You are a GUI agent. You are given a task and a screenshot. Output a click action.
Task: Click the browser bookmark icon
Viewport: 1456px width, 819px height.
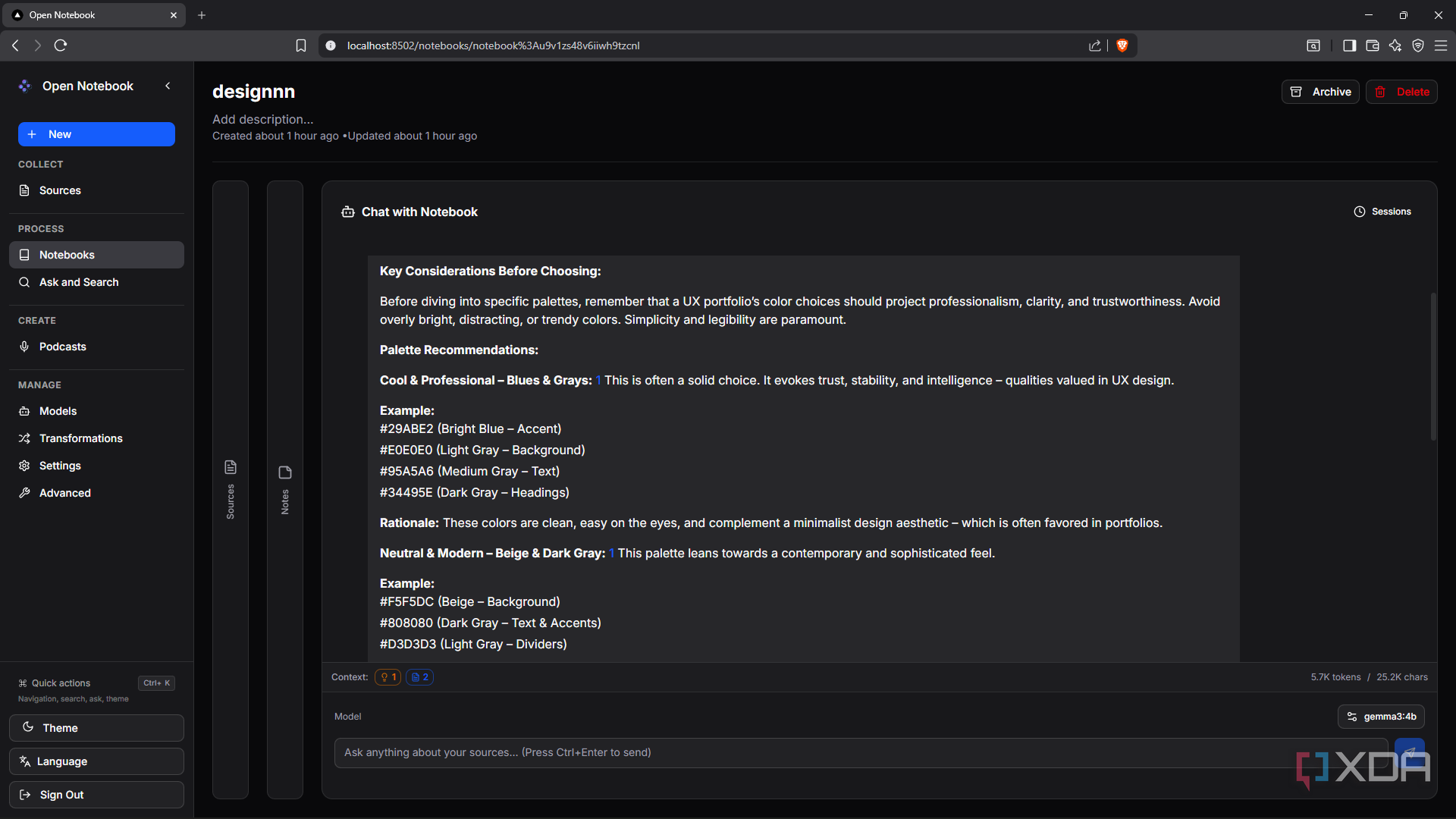click(x=301, y=45)
